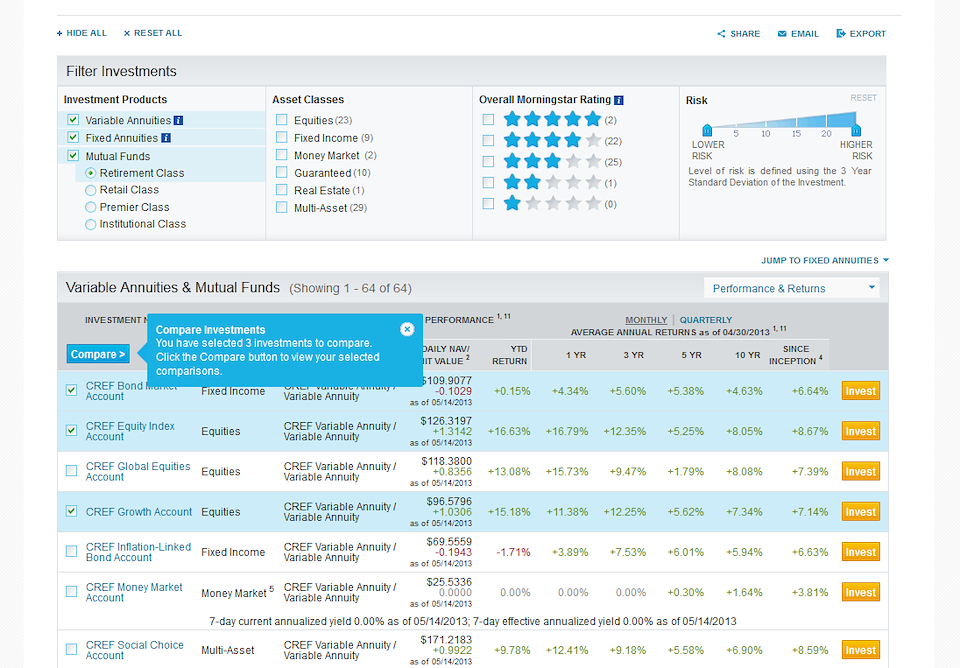The image size is (960, 668).
Task: Check CREF Global Equities Account
Action: tap(72, 471)
